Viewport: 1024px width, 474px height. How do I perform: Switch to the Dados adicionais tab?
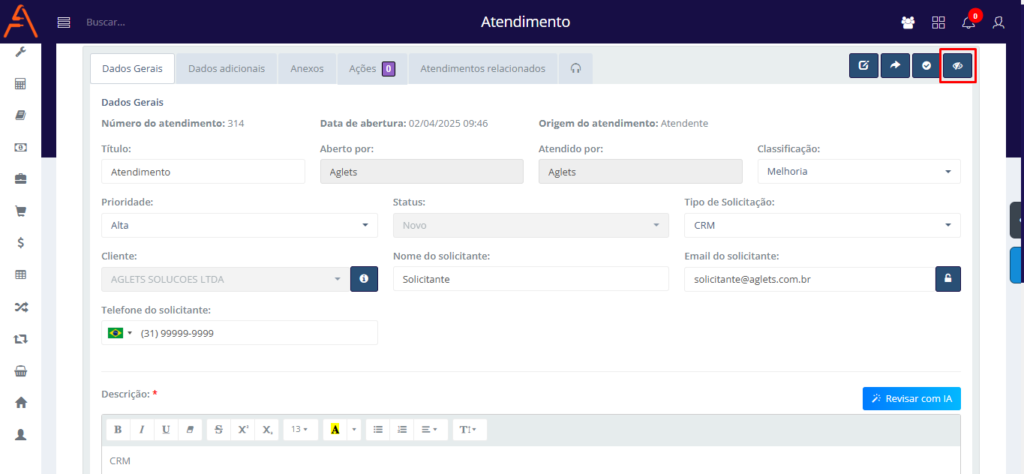226,69
